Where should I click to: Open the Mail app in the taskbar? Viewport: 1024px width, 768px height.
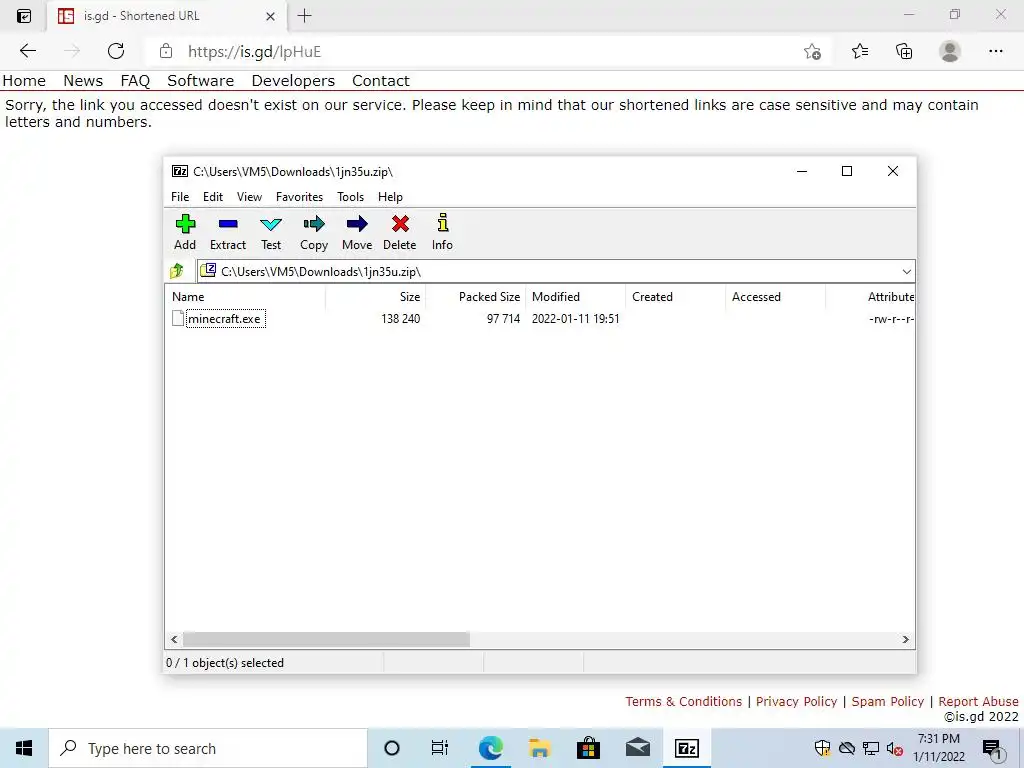tap(637, 748)
